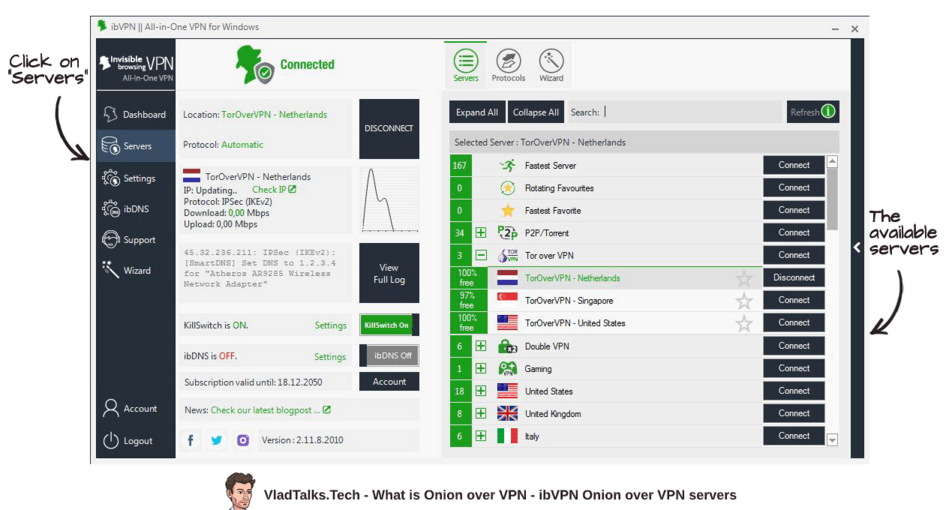This screenshot has height=510, width=946.
Task: Open Account in the left sidebar
Action: [x=135, y=409]
